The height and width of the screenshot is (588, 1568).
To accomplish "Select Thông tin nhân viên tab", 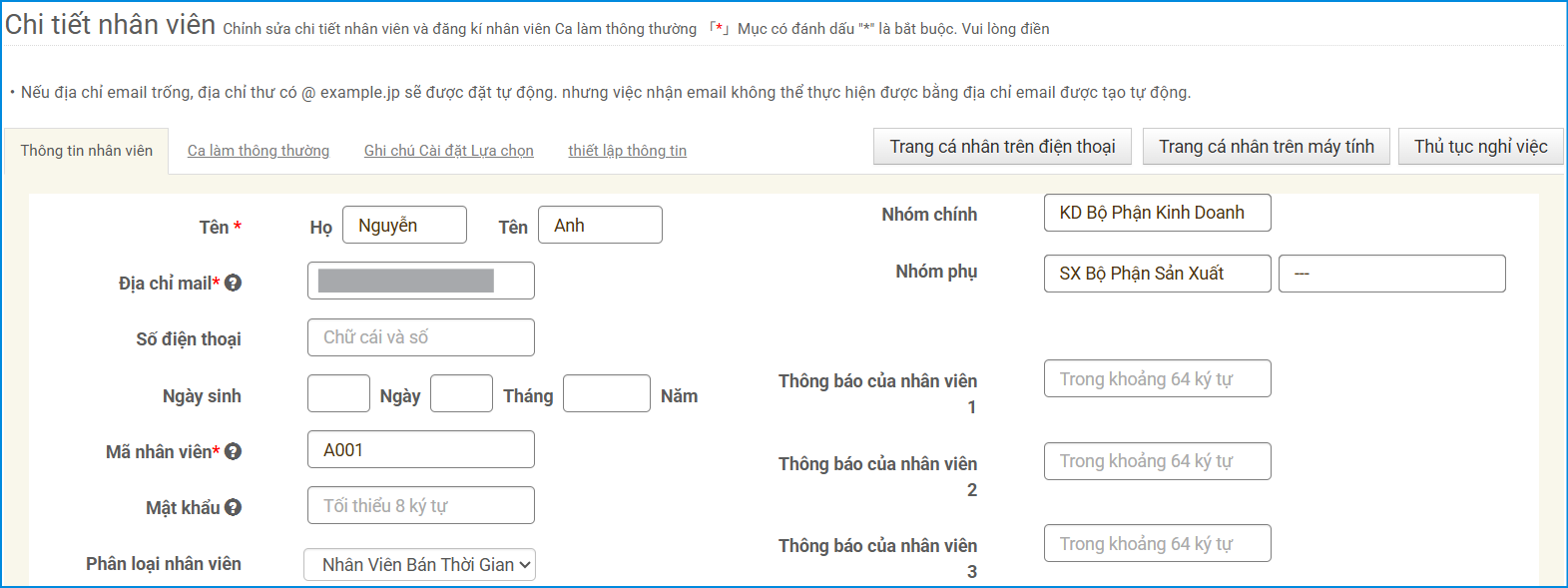I will click(x=87, y=151).
